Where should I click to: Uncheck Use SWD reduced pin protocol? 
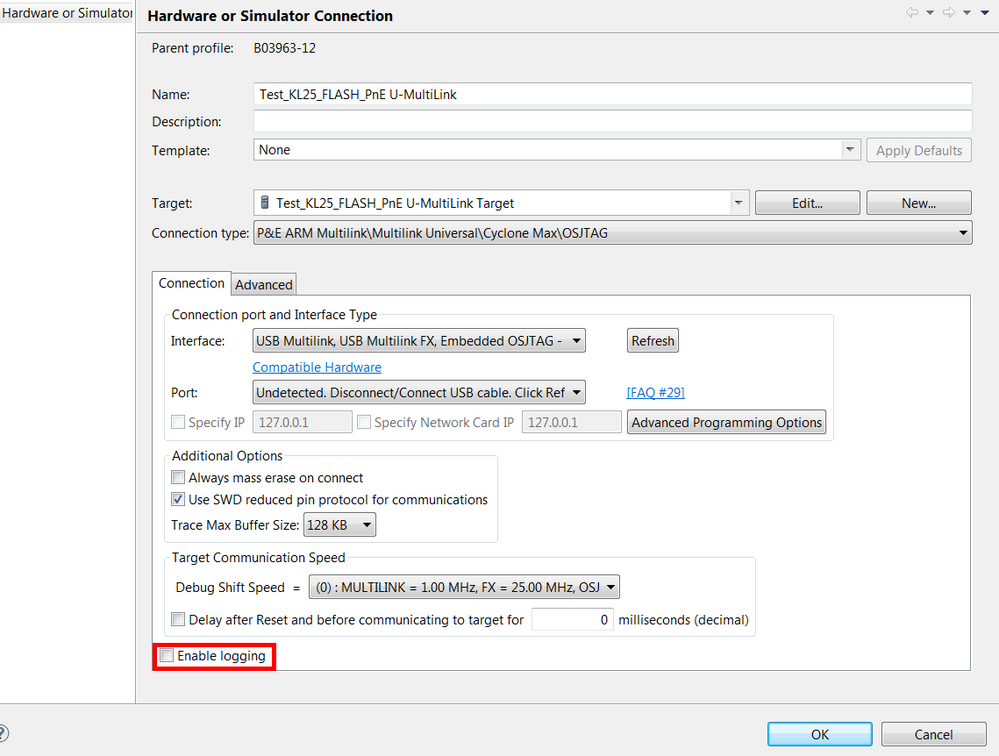[179, 500]
